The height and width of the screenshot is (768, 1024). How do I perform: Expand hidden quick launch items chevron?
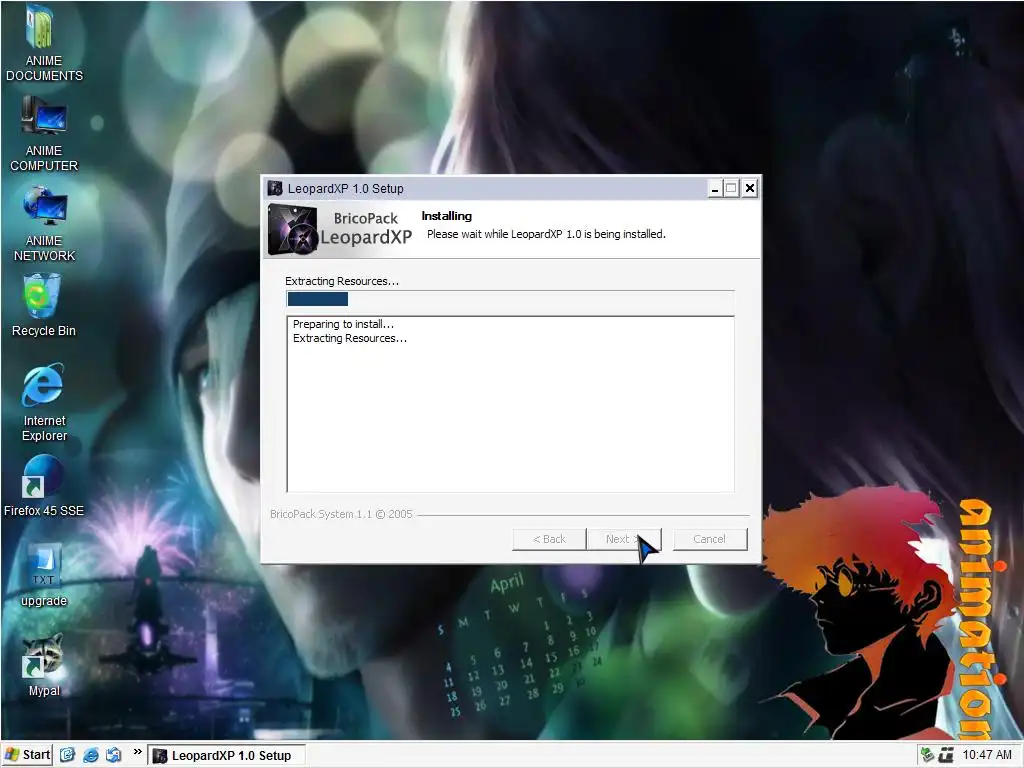[x=137, y=752]
